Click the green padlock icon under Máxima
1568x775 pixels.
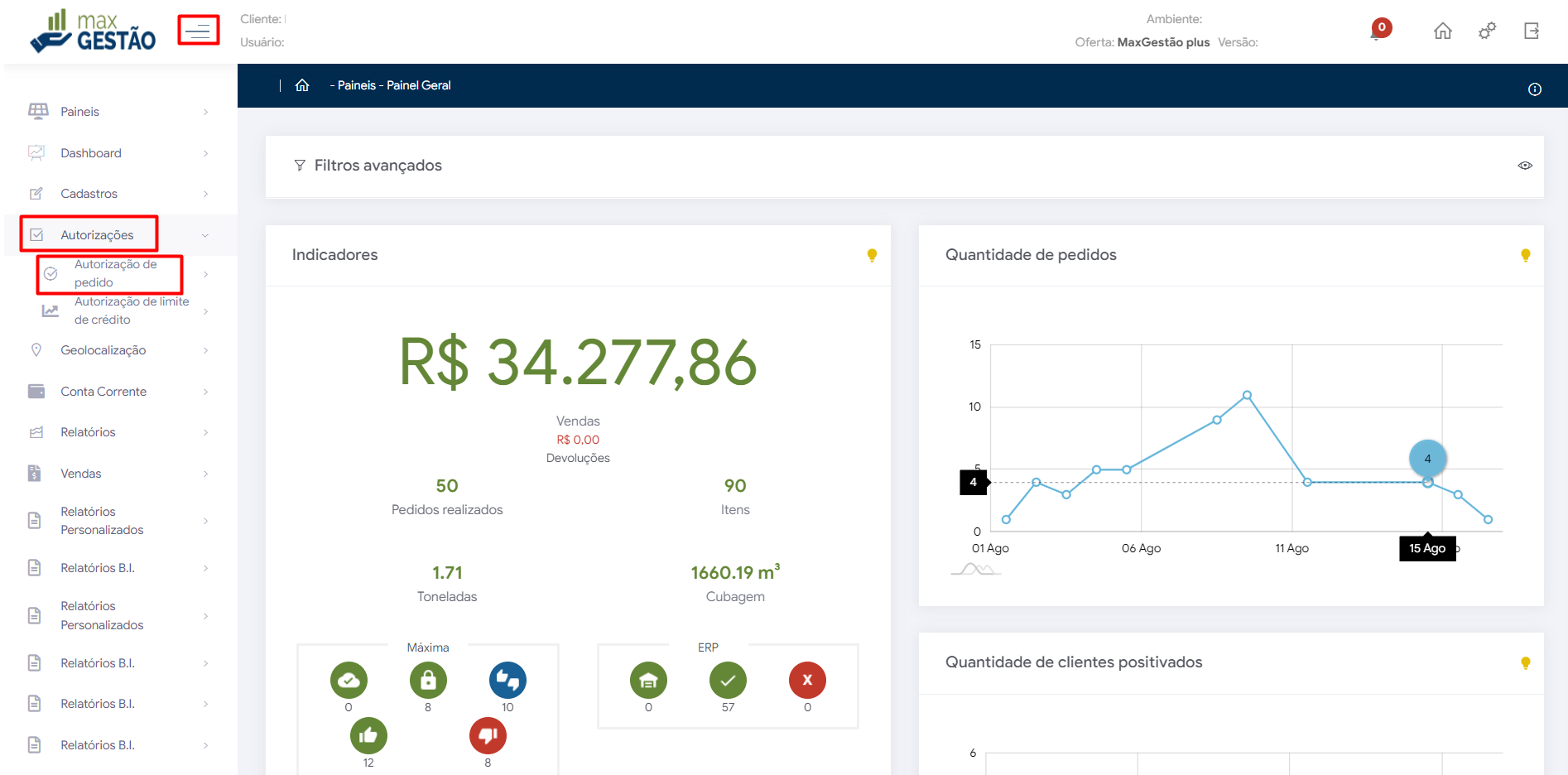point(428,681)
